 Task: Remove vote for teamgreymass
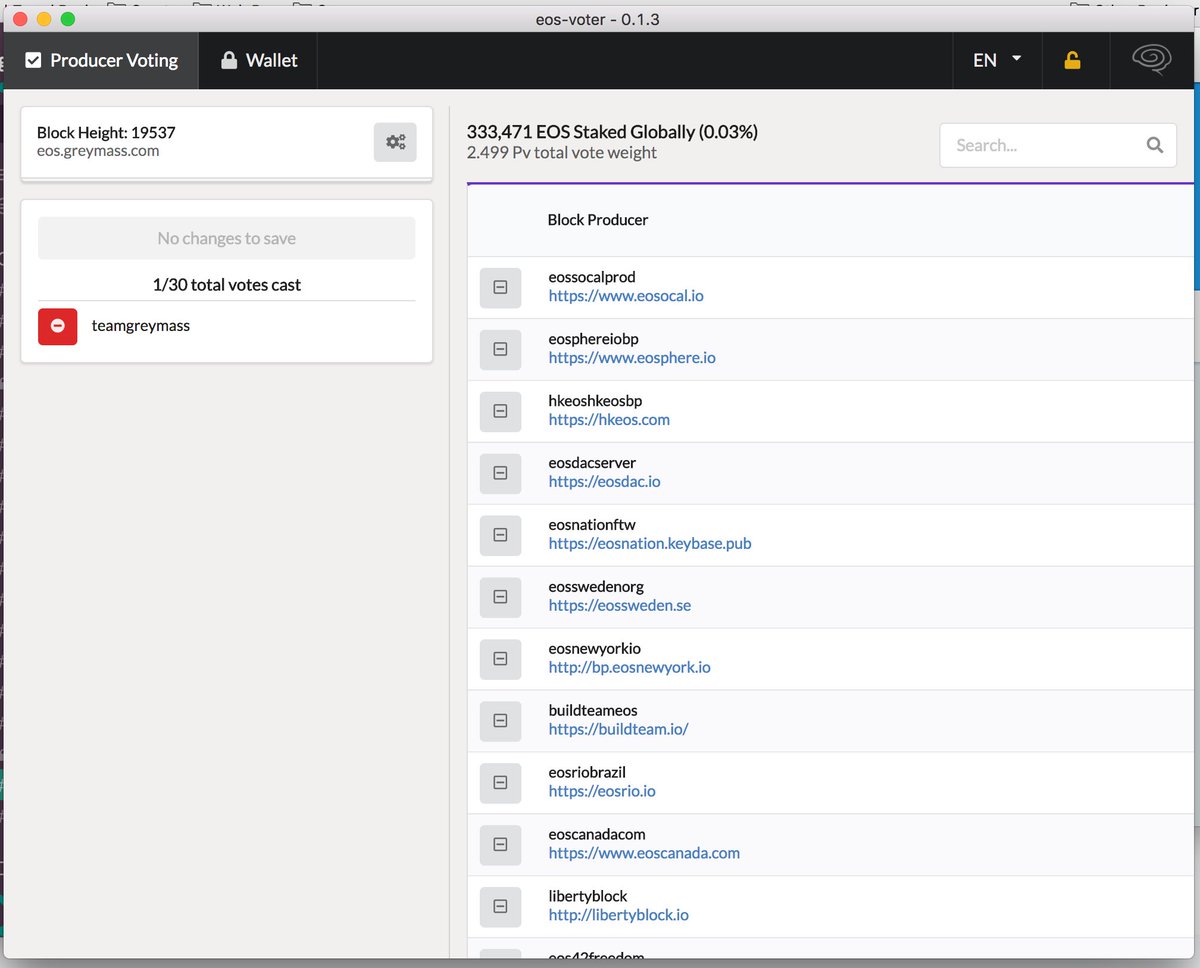[57, 326]
